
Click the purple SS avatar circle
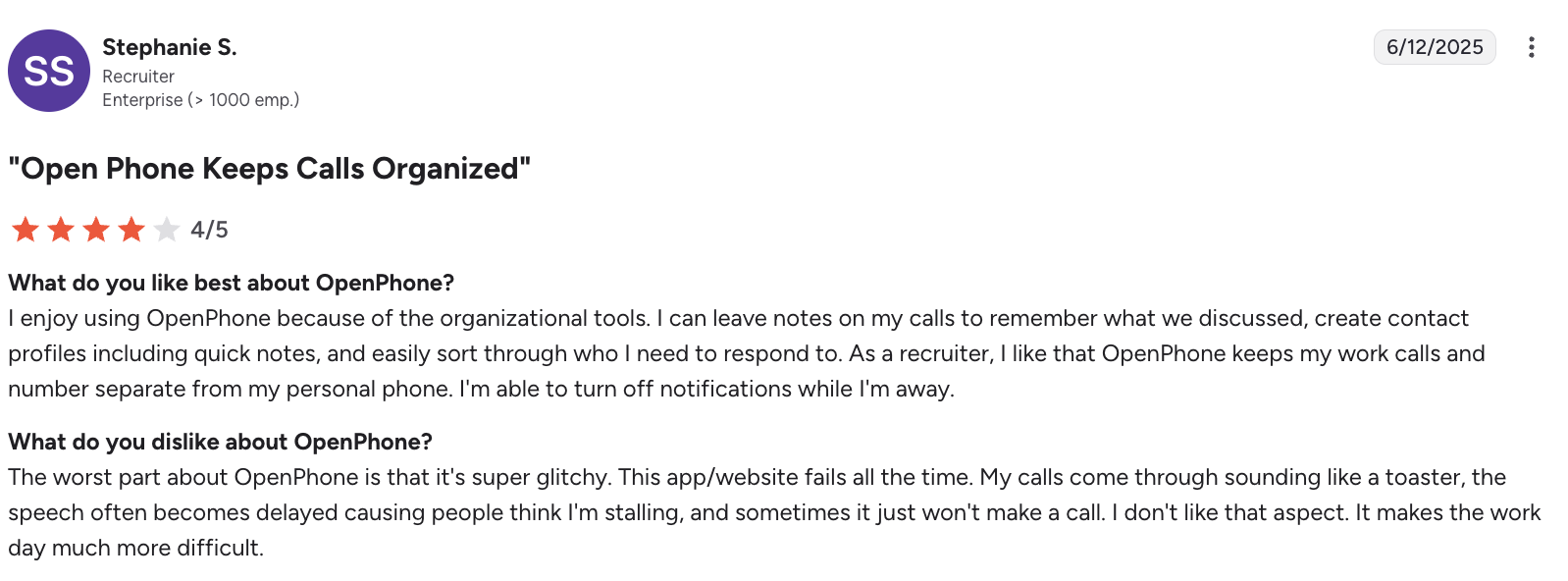pyautogui.click(x=49, y=71)
